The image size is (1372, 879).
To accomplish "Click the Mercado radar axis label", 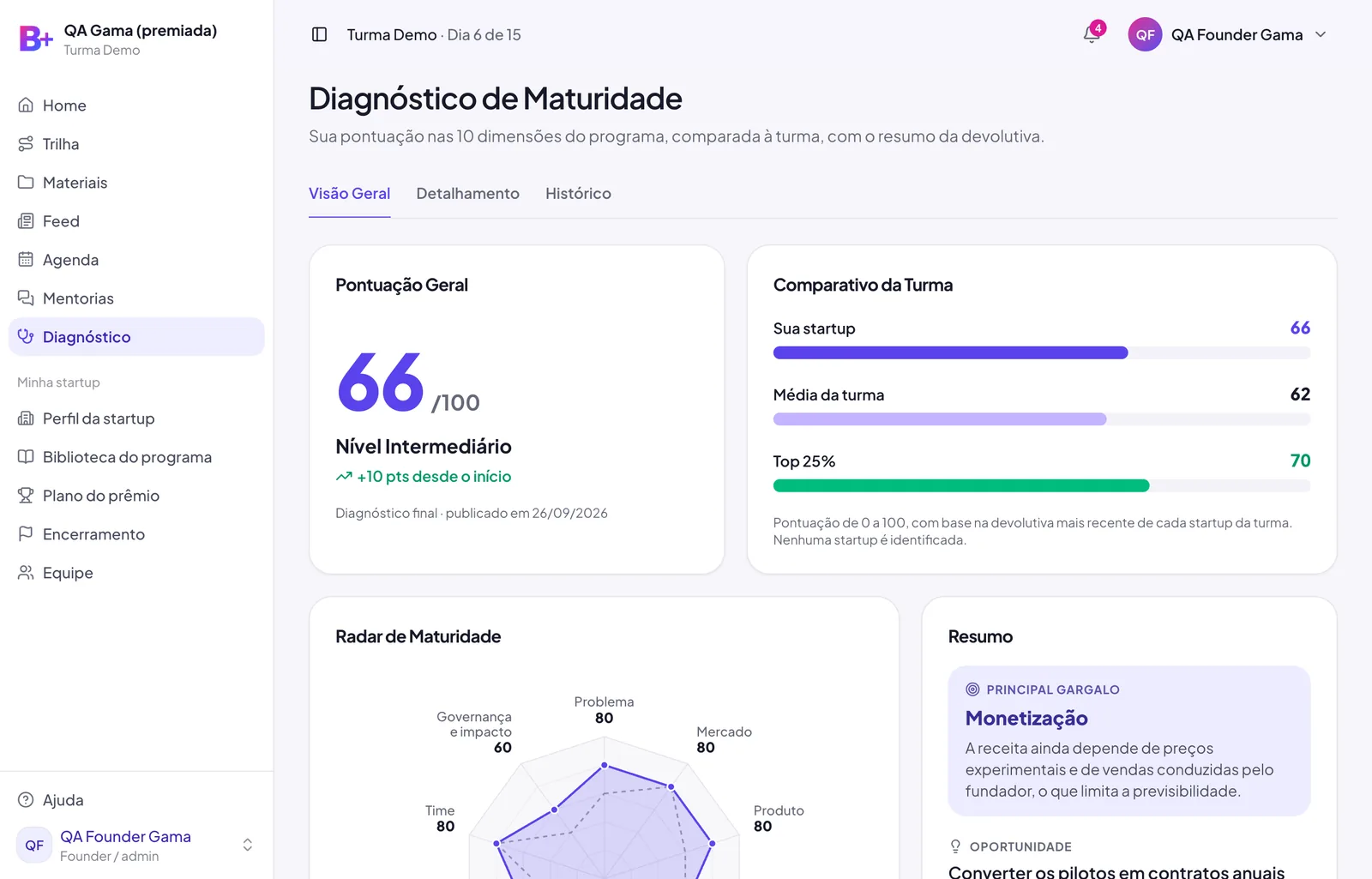I will [725, 731].
